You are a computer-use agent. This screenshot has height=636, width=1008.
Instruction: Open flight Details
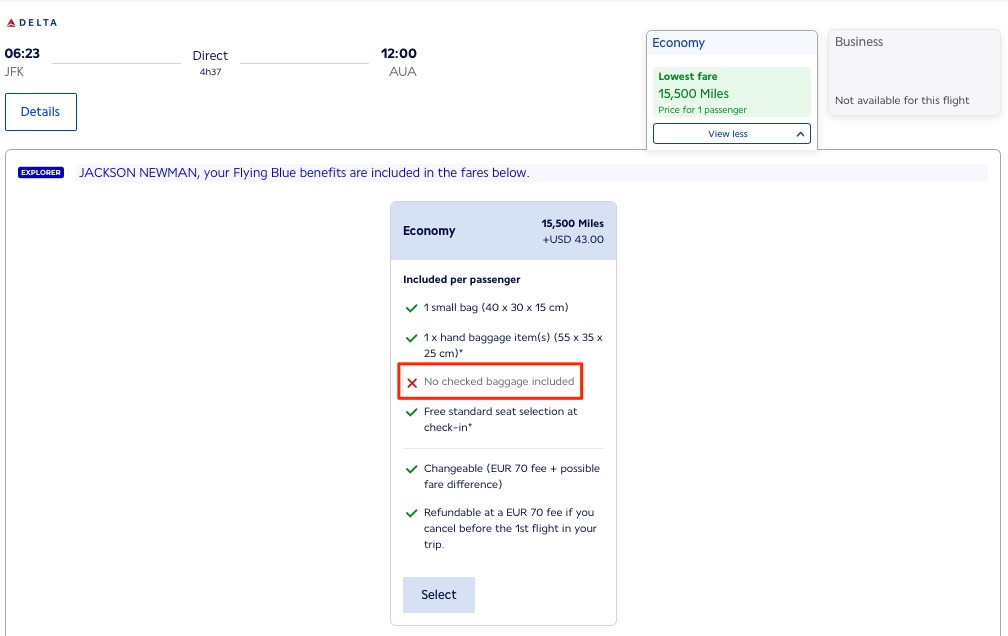pyautogui.click(x=41, y=112)
